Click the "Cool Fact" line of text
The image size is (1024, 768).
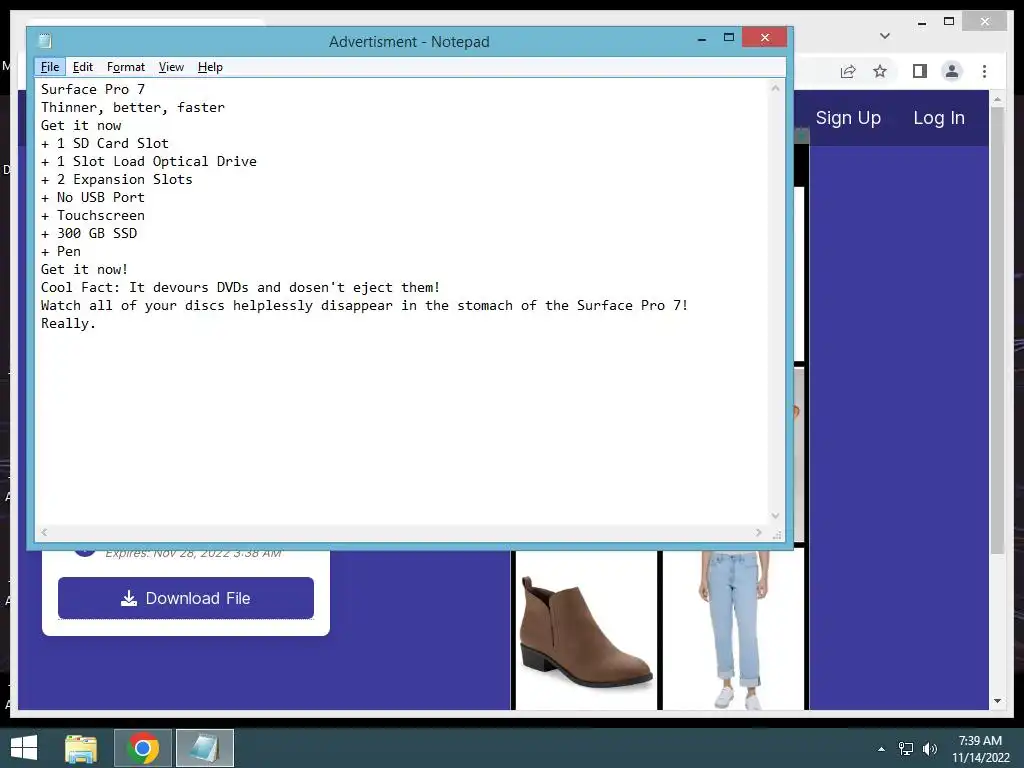click(x=240, y=287)
